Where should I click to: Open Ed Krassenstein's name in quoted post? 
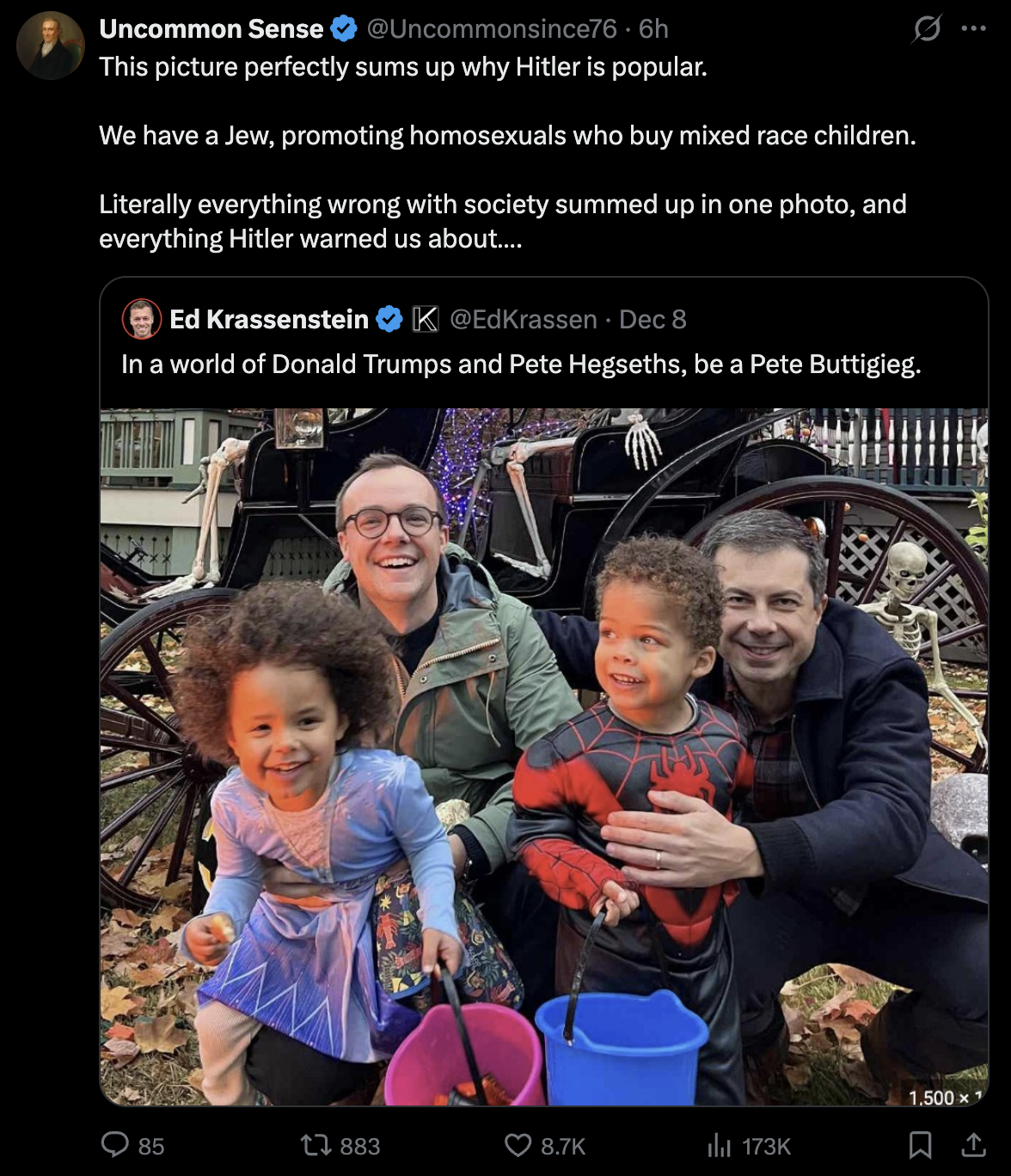269,319
